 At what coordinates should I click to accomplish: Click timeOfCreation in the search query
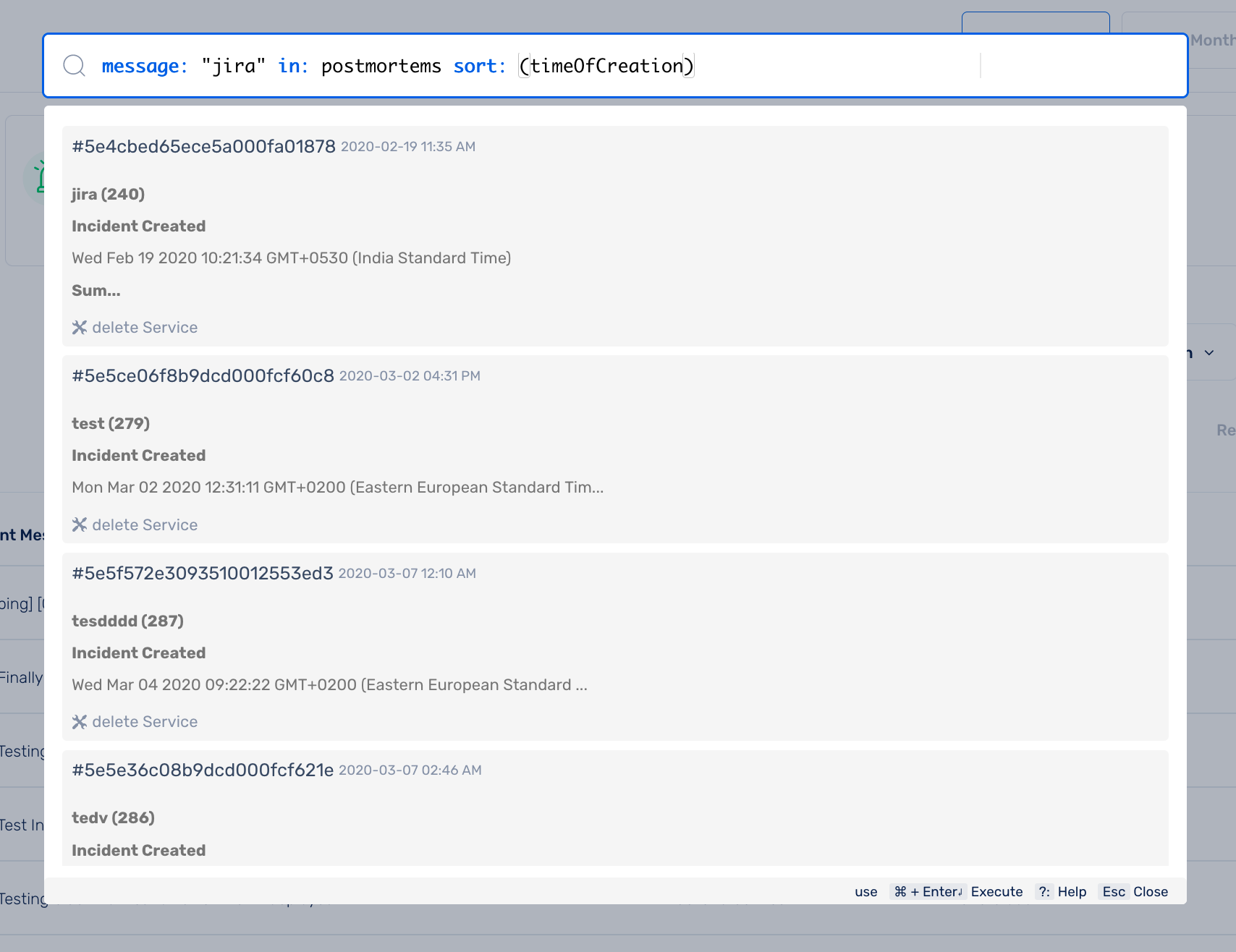coord(607,66)
